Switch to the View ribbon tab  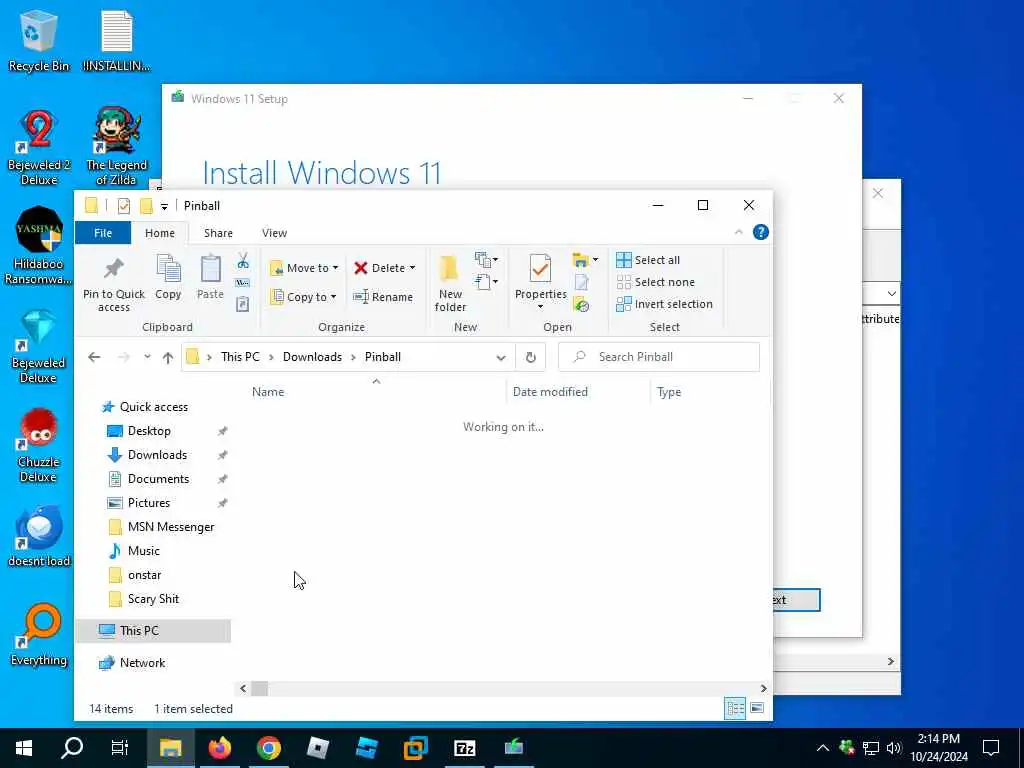(x=274, y=233)
